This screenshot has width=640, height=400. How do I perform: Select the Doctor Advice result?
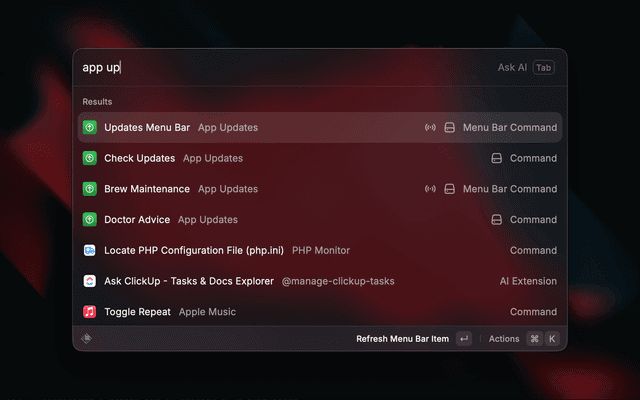click(320, 220)
